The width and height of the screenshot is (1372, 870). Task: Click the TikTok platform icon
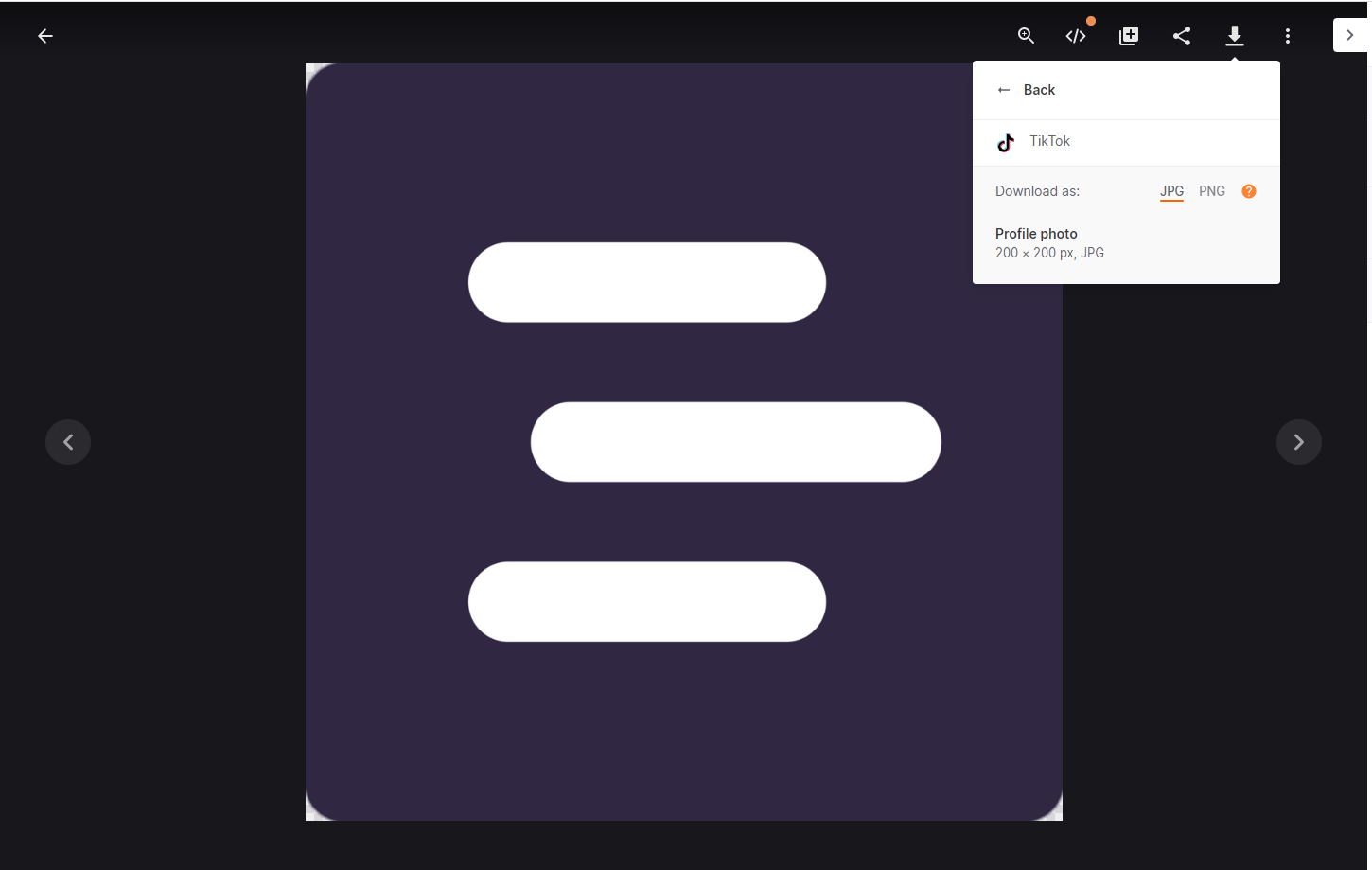click(x=1005, y=142)
